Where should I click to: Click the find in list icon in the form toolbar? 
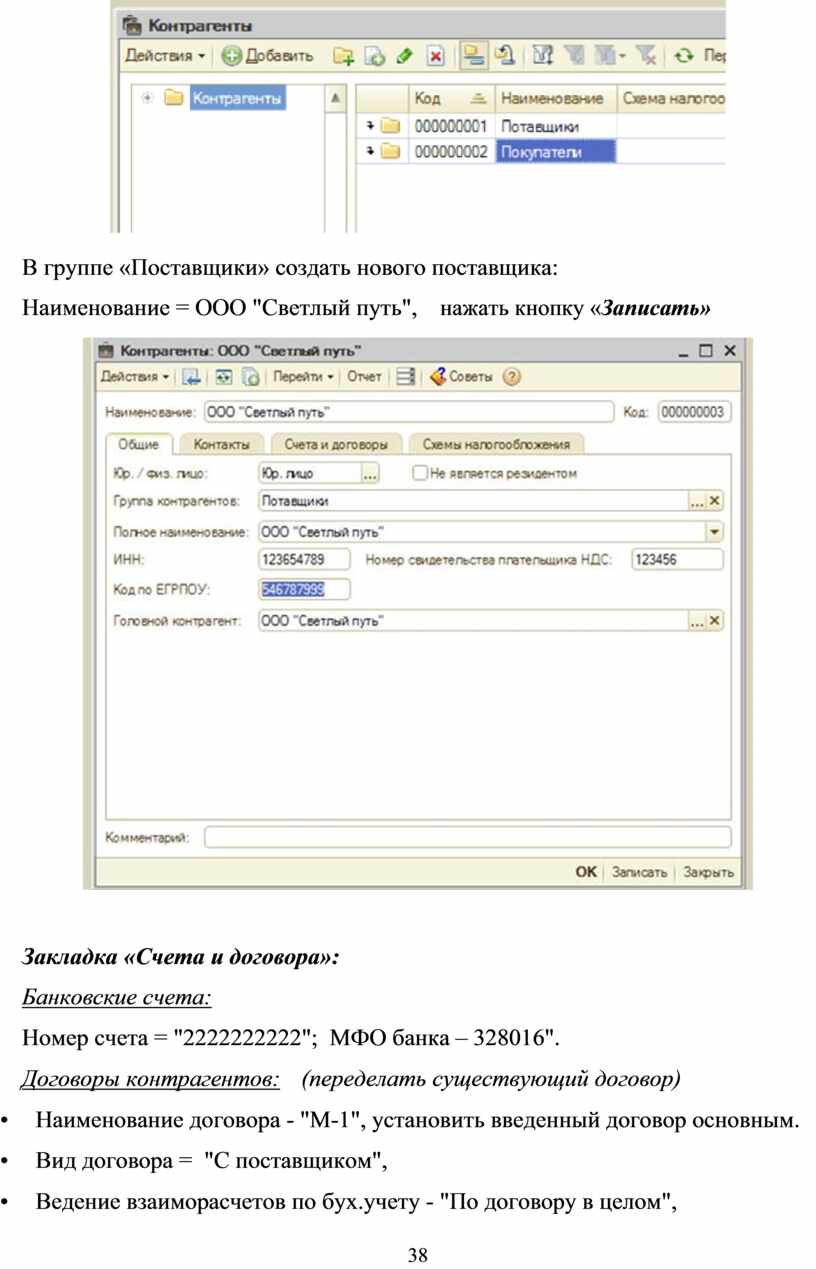190,377
